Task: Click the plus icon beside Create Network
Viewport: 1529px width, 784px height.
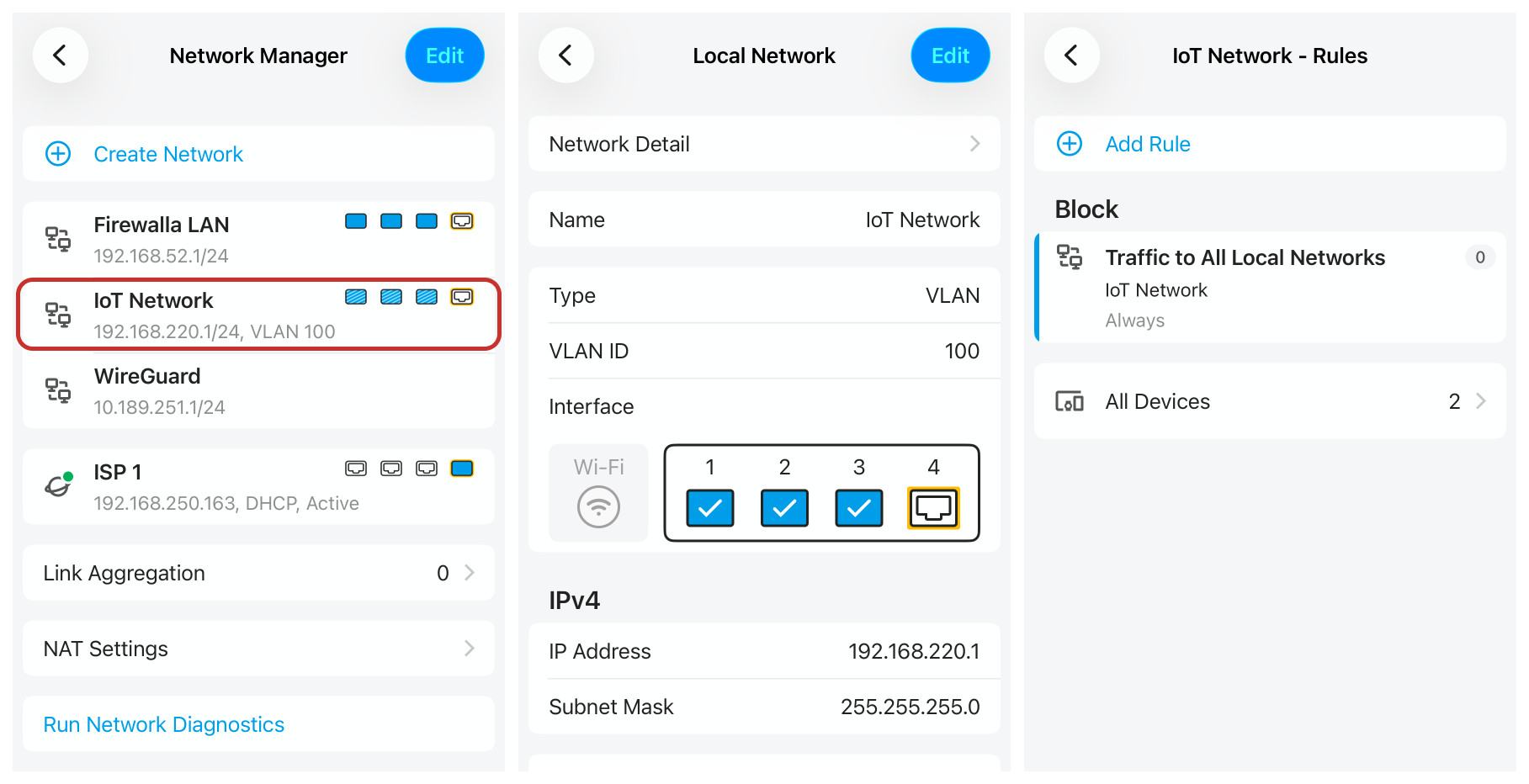Action: (x=58, y=154)
